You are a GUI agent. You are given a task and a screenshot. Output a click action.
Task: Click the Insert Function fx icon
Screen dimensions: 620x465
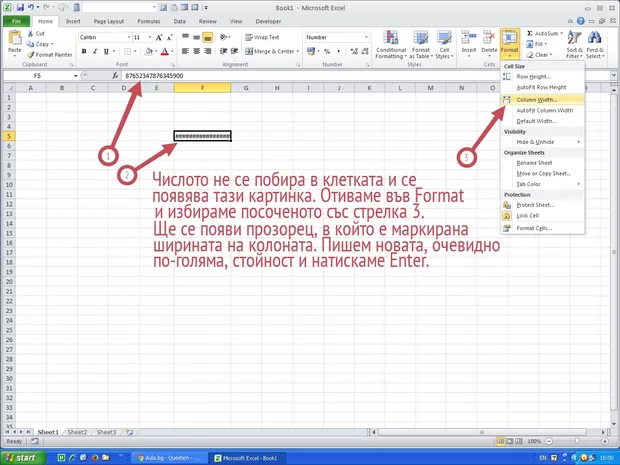(115, 76)
